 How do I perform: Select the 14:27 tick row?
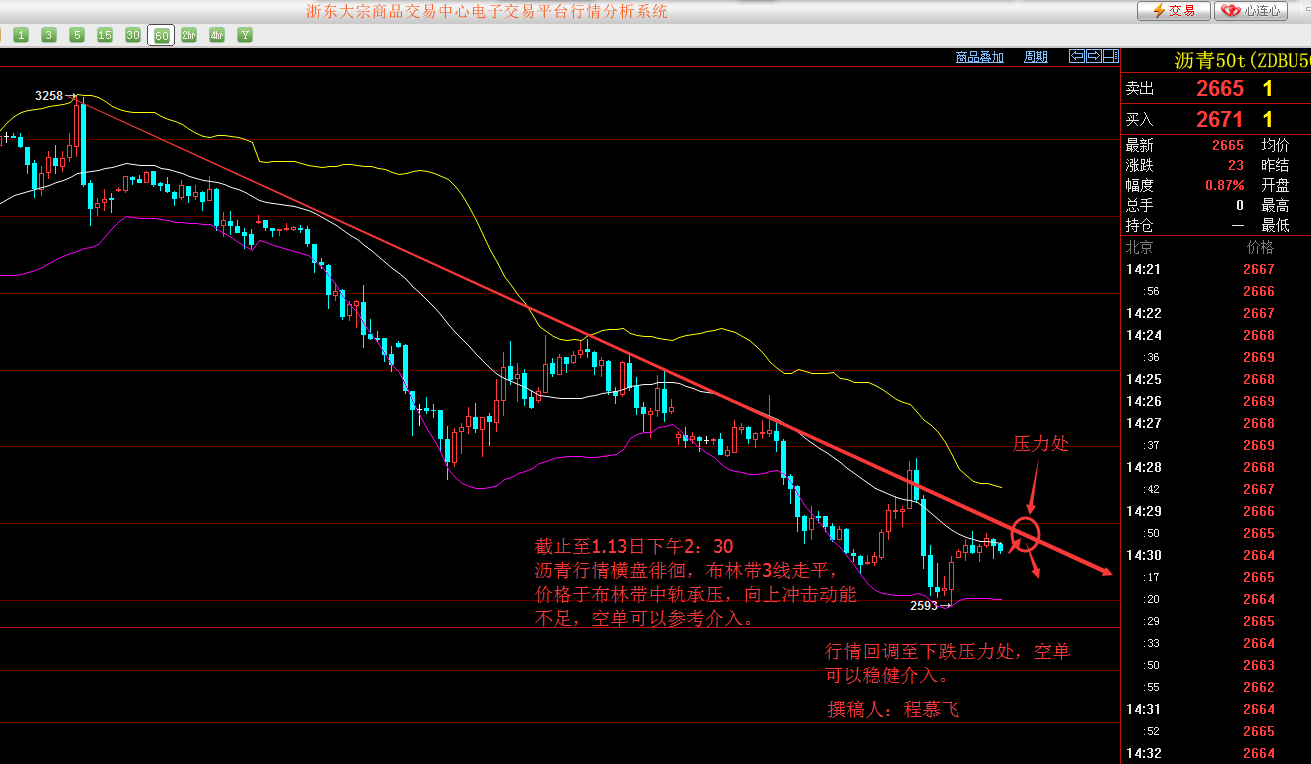[1216, 423]
